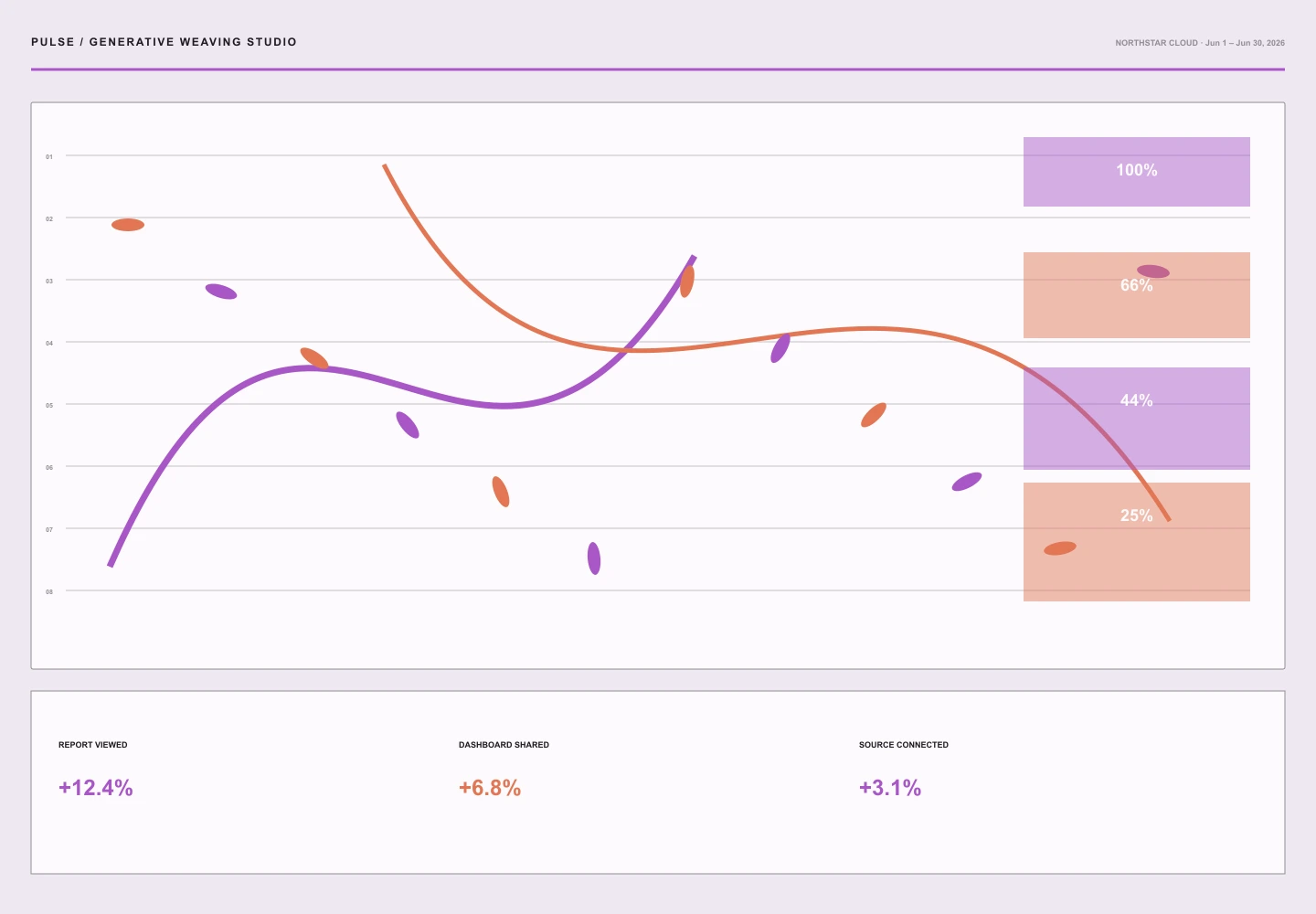Select the REPORT VIEWED label
This screenshot has width=1316, height=914.
point(93,745)
